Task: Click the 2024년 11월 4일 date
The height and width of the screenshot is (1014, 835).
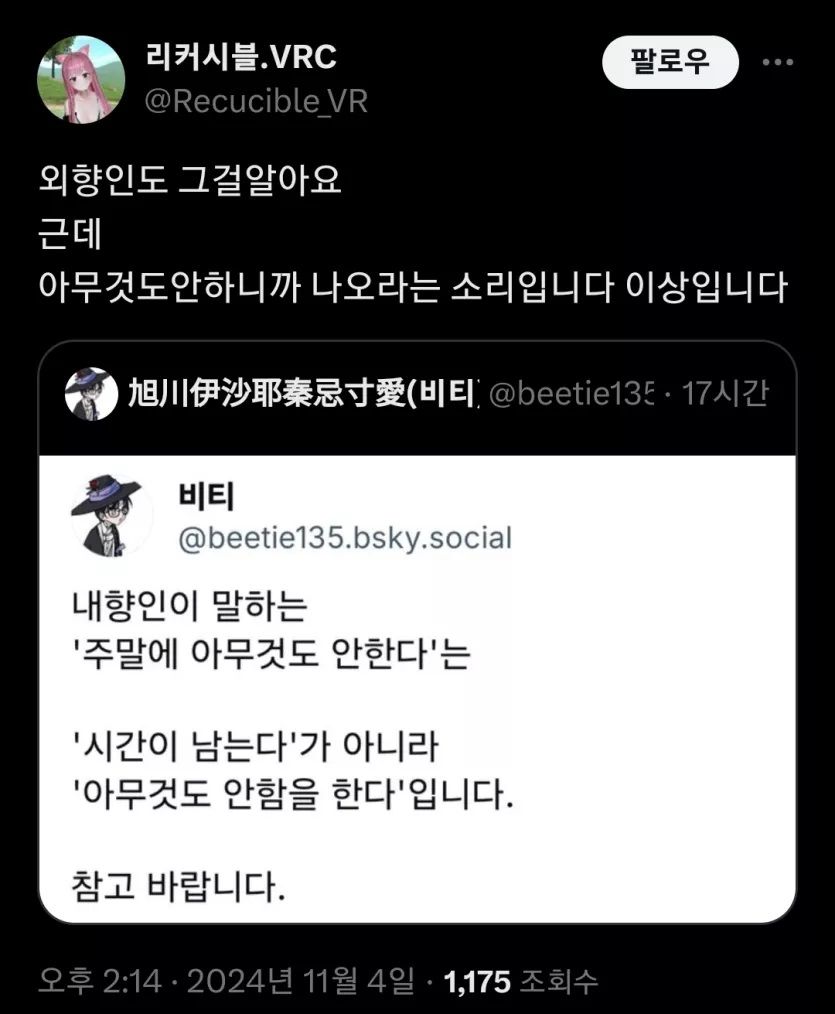Action: (301, 981)
